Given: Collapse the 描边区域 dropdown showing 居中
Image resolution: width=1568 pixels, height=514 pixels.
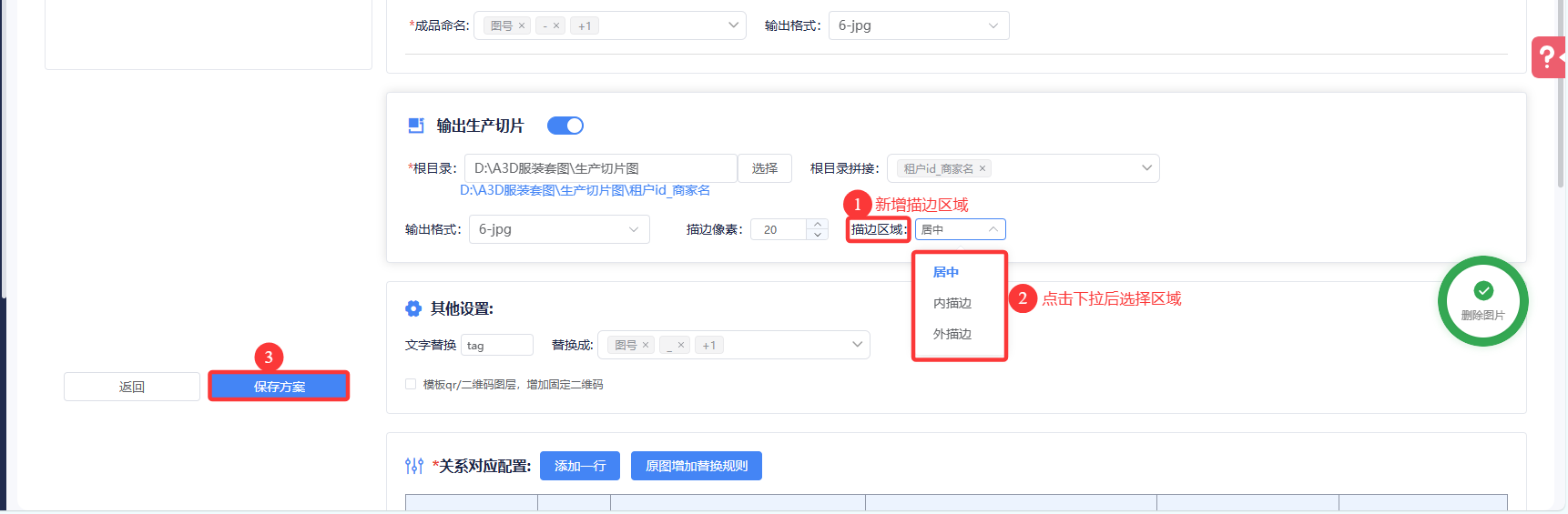Looking at the screenshot, I should coord(961,229).
